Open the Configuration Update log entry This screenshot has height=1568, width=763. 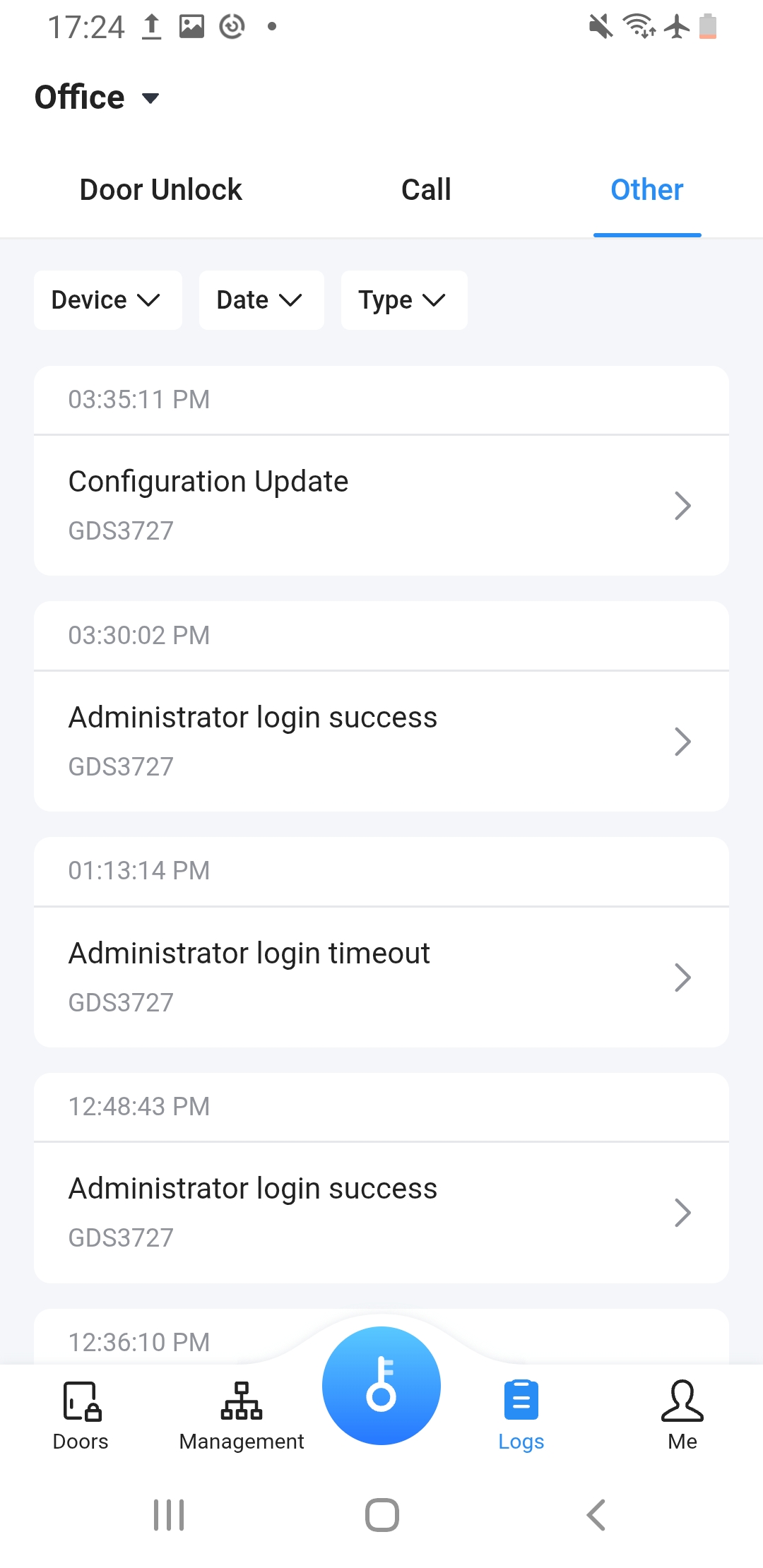coord(381,506)
